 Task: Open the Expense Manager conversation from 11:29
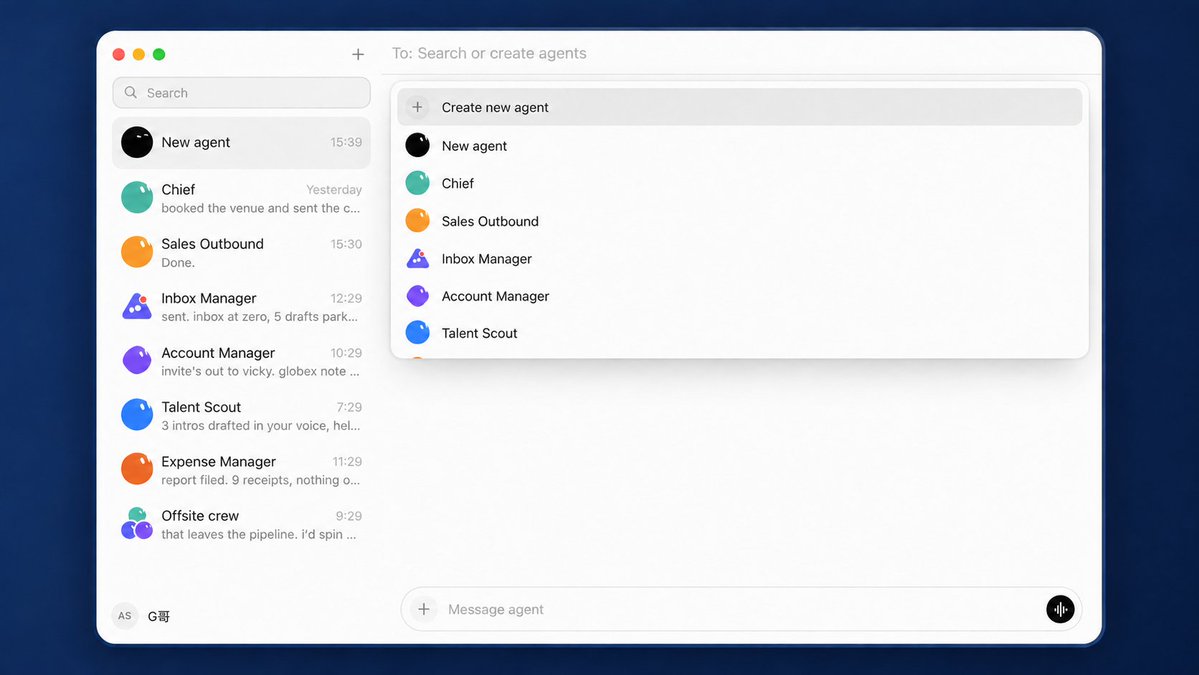(242, 469)
